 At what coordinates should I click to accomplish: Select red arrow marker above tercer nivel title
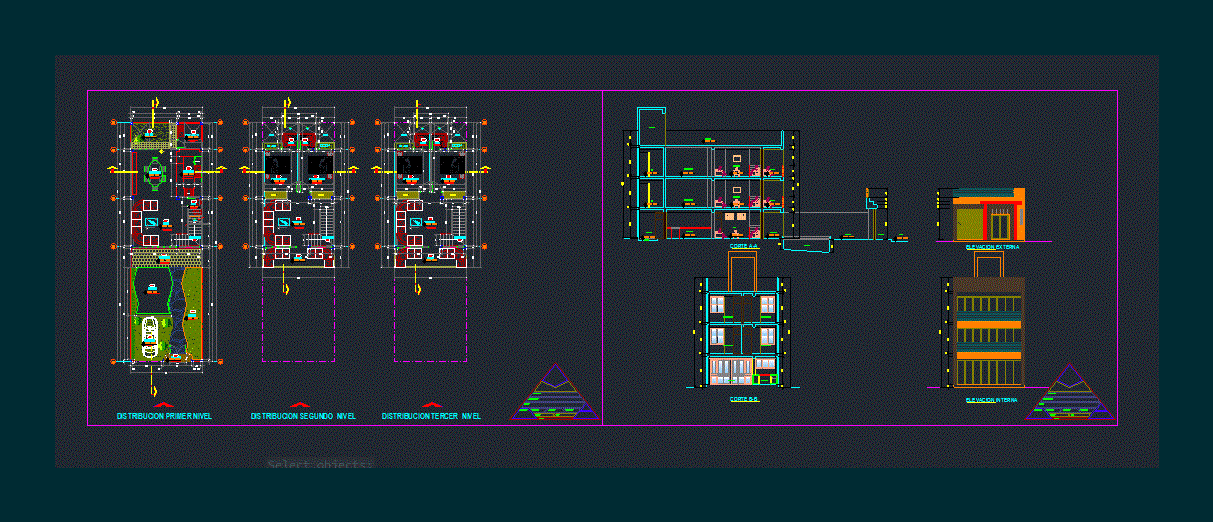click(x=431, y=405)
